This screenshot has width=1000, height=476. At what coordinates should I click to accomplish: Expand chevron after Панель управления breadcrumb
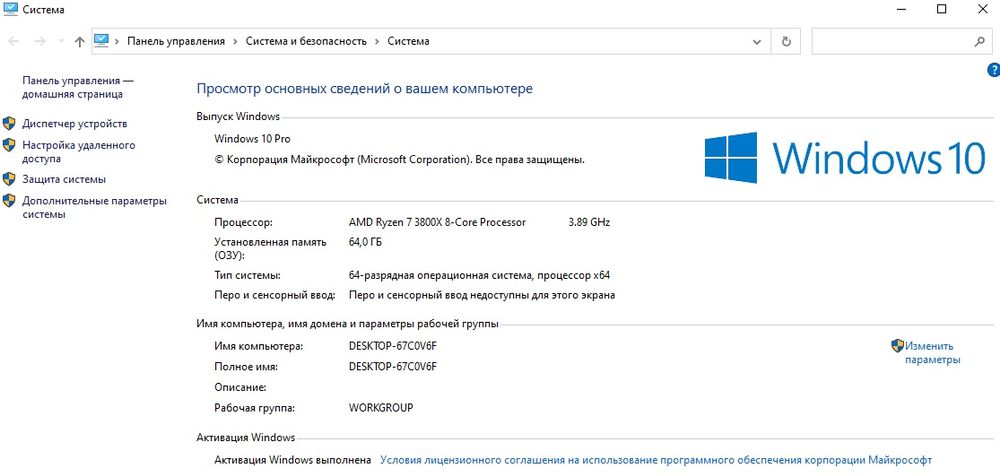click(x=235, y=42)
